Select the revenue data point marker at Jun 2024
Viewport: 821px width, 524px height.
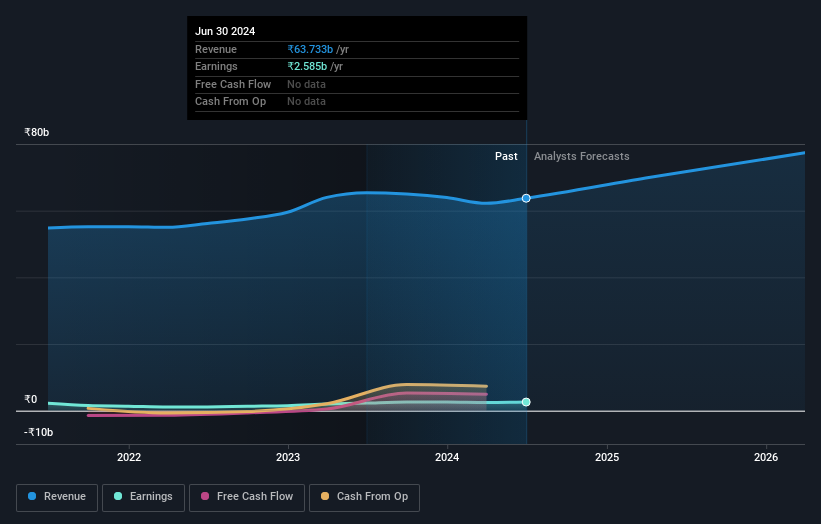click(x=526, y=198)
